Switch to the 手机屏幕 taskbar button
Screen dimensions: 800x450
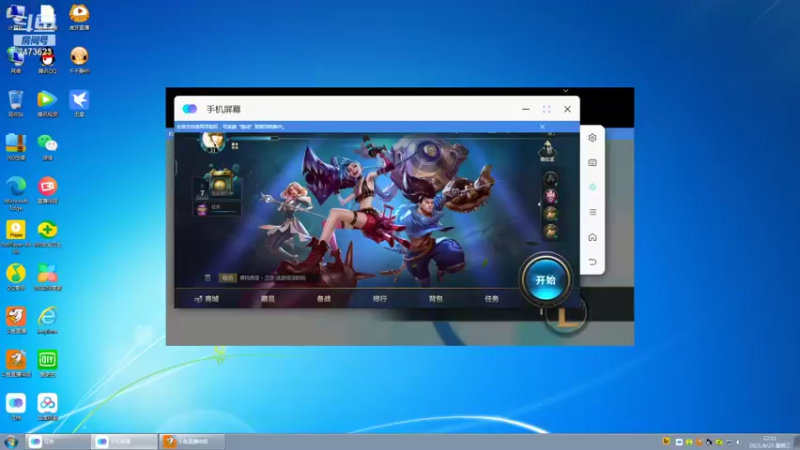pos(124,441)
